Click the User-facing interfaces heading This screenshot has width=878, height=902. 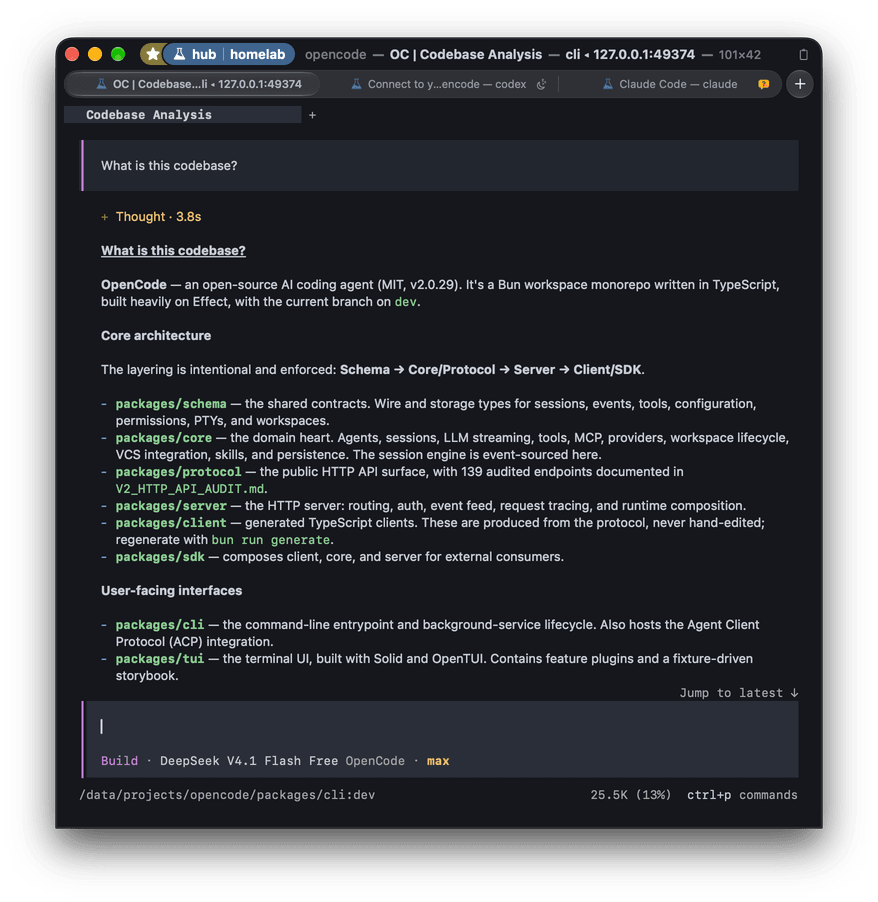171,591
